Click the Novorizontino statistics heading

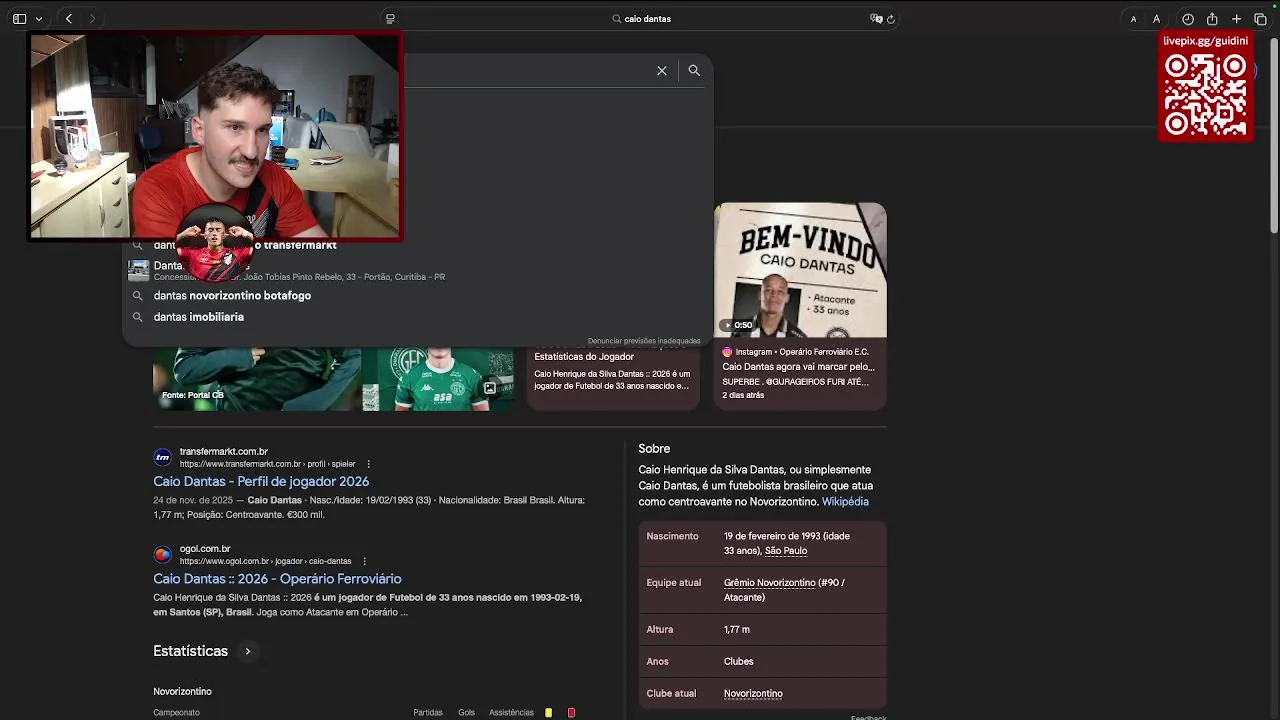(x=182, y=692)
